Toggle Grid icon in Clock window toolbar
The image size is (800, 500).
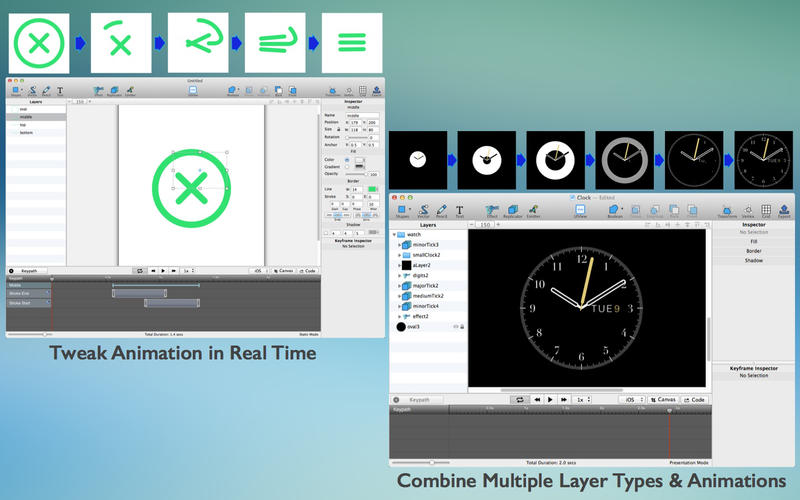[766, 211]
